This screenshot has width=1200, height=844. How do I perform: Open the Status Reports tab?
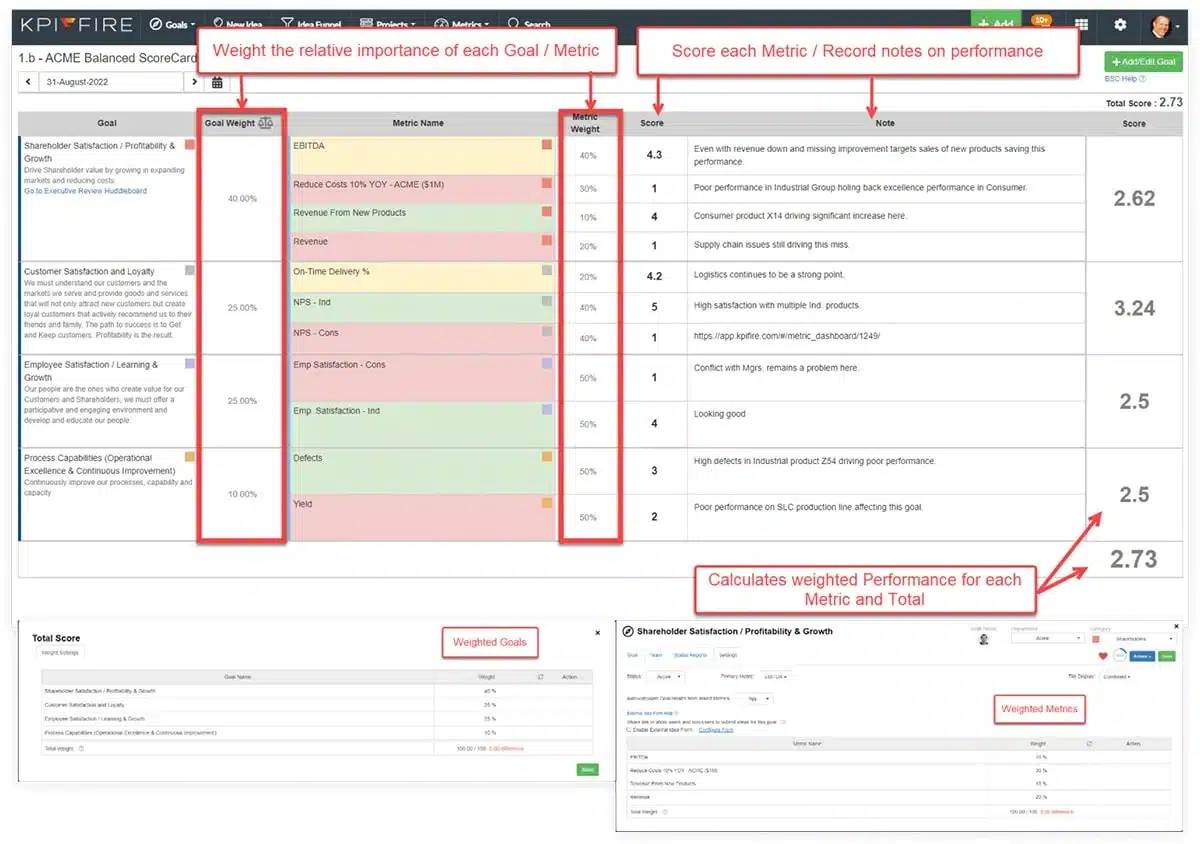pyautogui.click(x=690, y=655)
